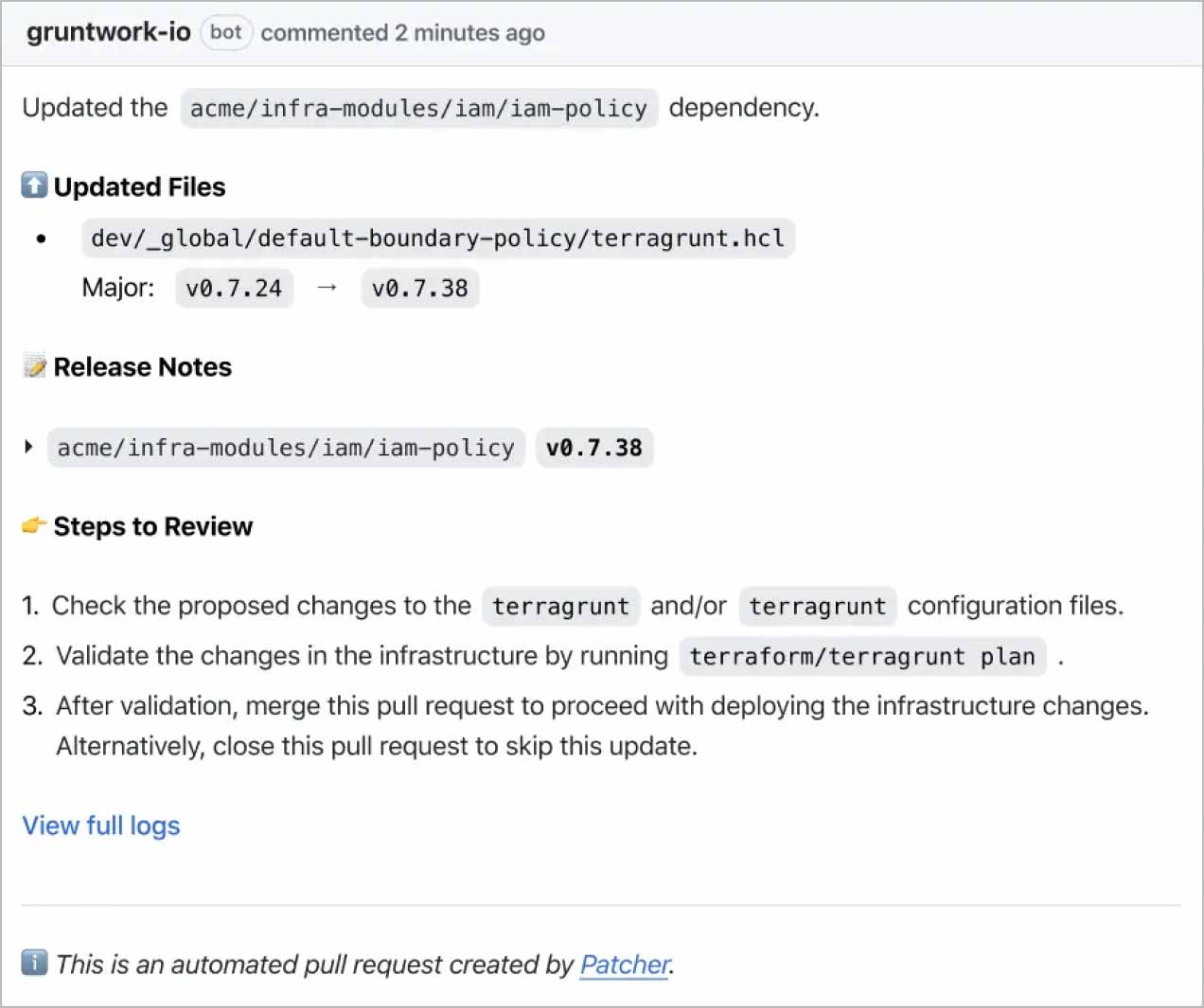
Task: Click the memo Release Notes icon
Action: [x=34, y=365]
